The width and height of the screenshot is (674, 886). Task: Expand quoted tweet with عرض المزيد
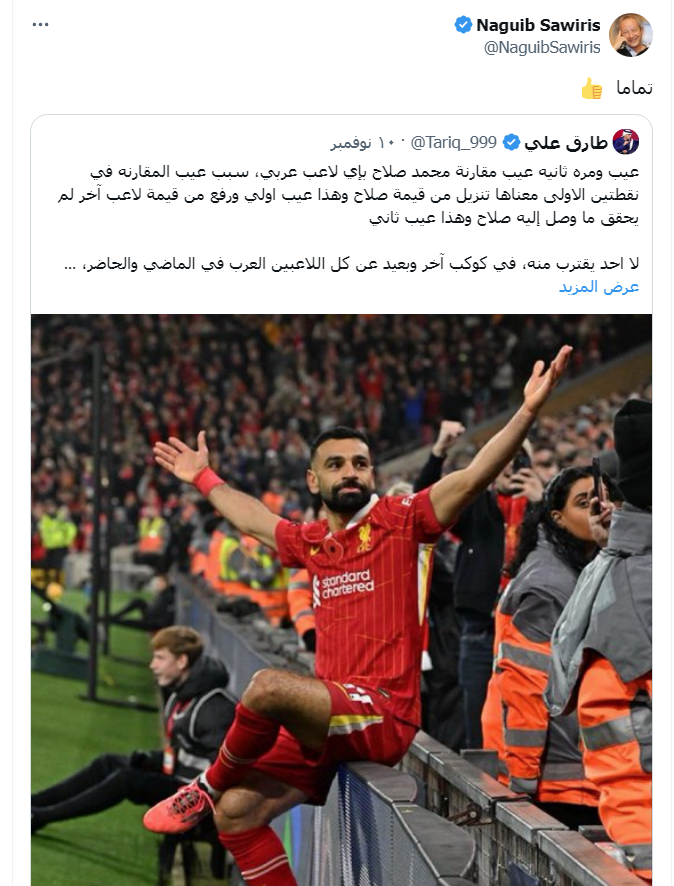click(x=599, y=287)
